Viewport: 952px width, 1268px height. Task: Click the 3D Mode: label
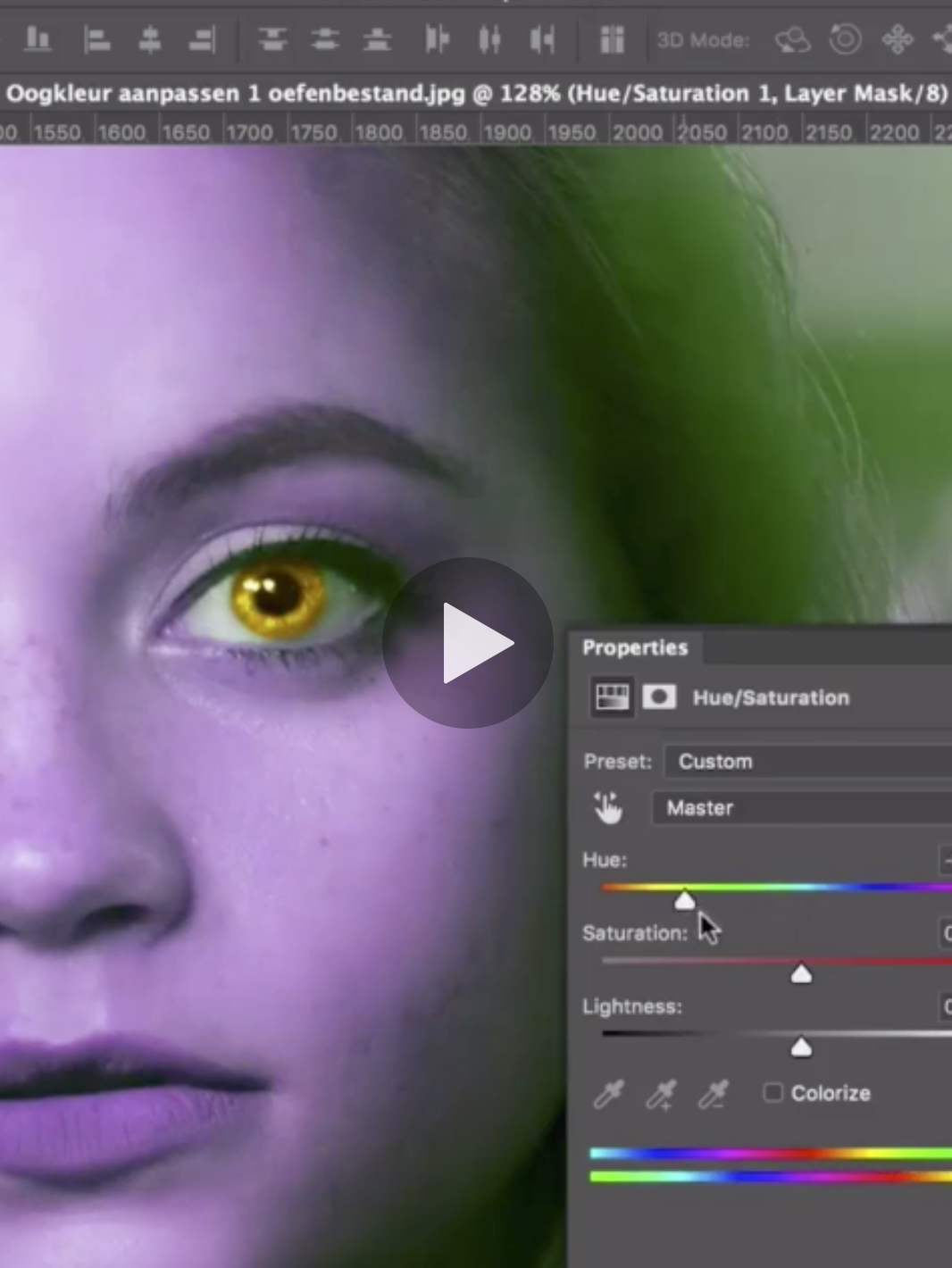pyautogui.click(x=703, y=40)
